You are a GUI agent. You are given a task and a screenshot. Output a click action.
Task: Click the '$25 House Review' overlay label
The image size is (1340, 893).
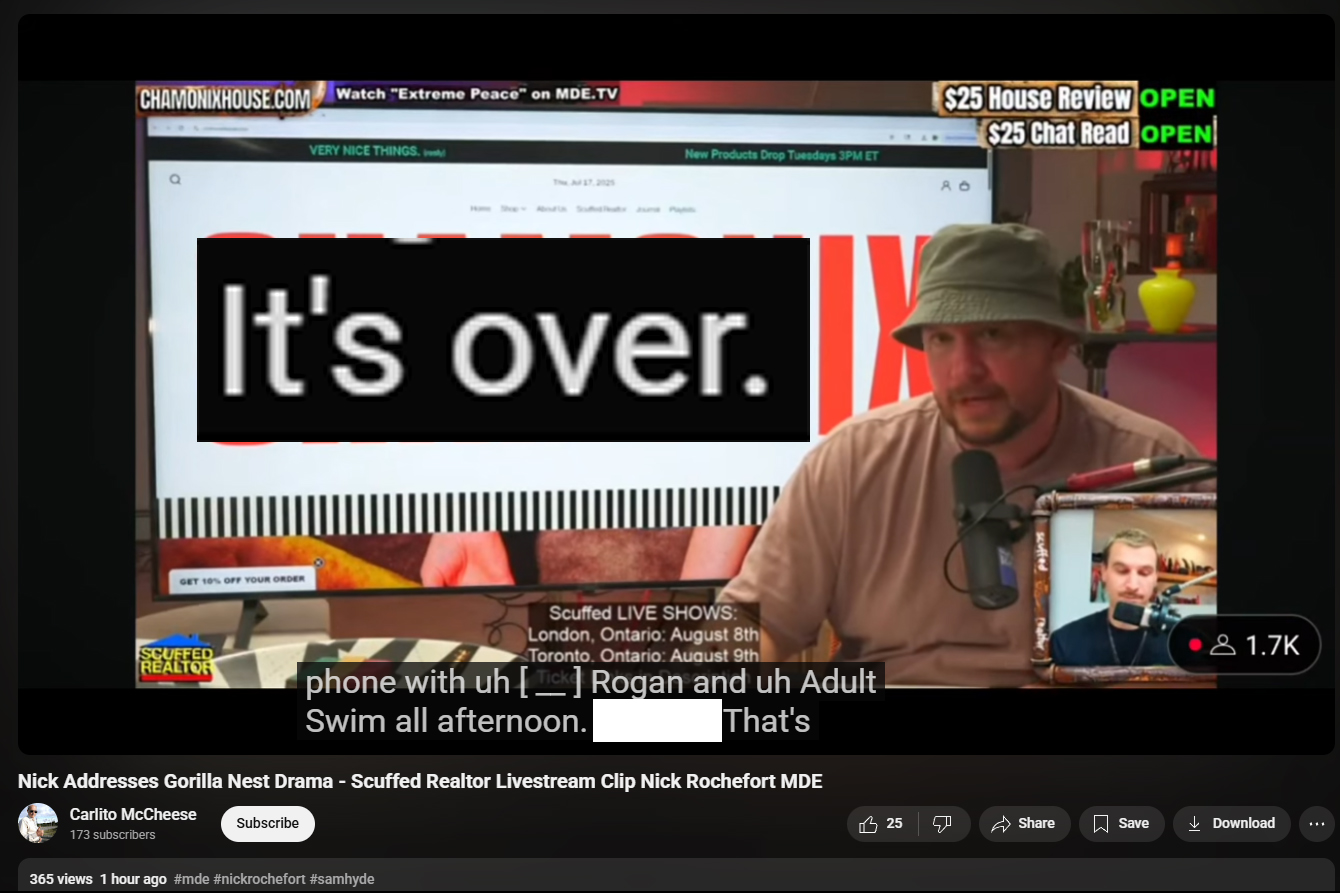pyautogui.click(x=1037, y=99)
